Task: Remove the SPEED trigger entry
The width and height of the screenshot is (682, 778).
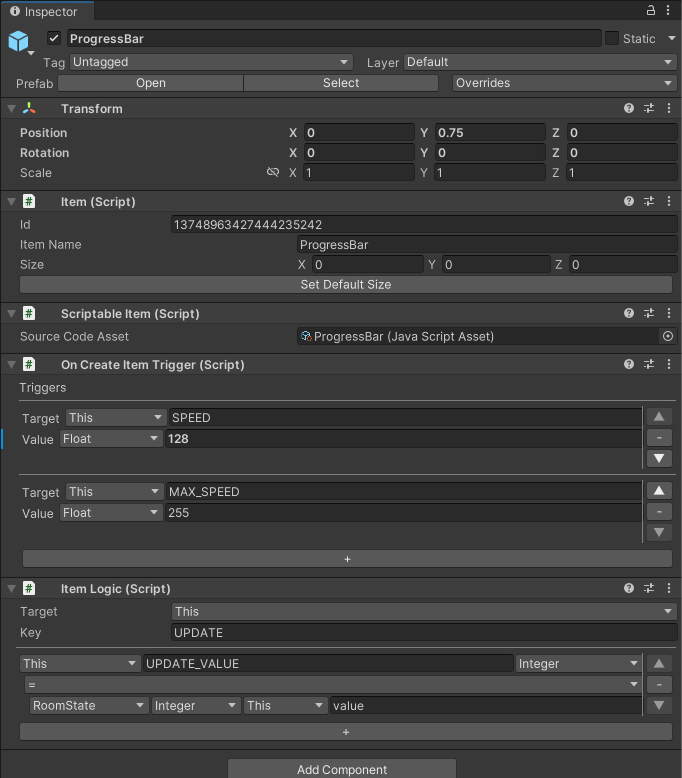Action: point(659,438)
